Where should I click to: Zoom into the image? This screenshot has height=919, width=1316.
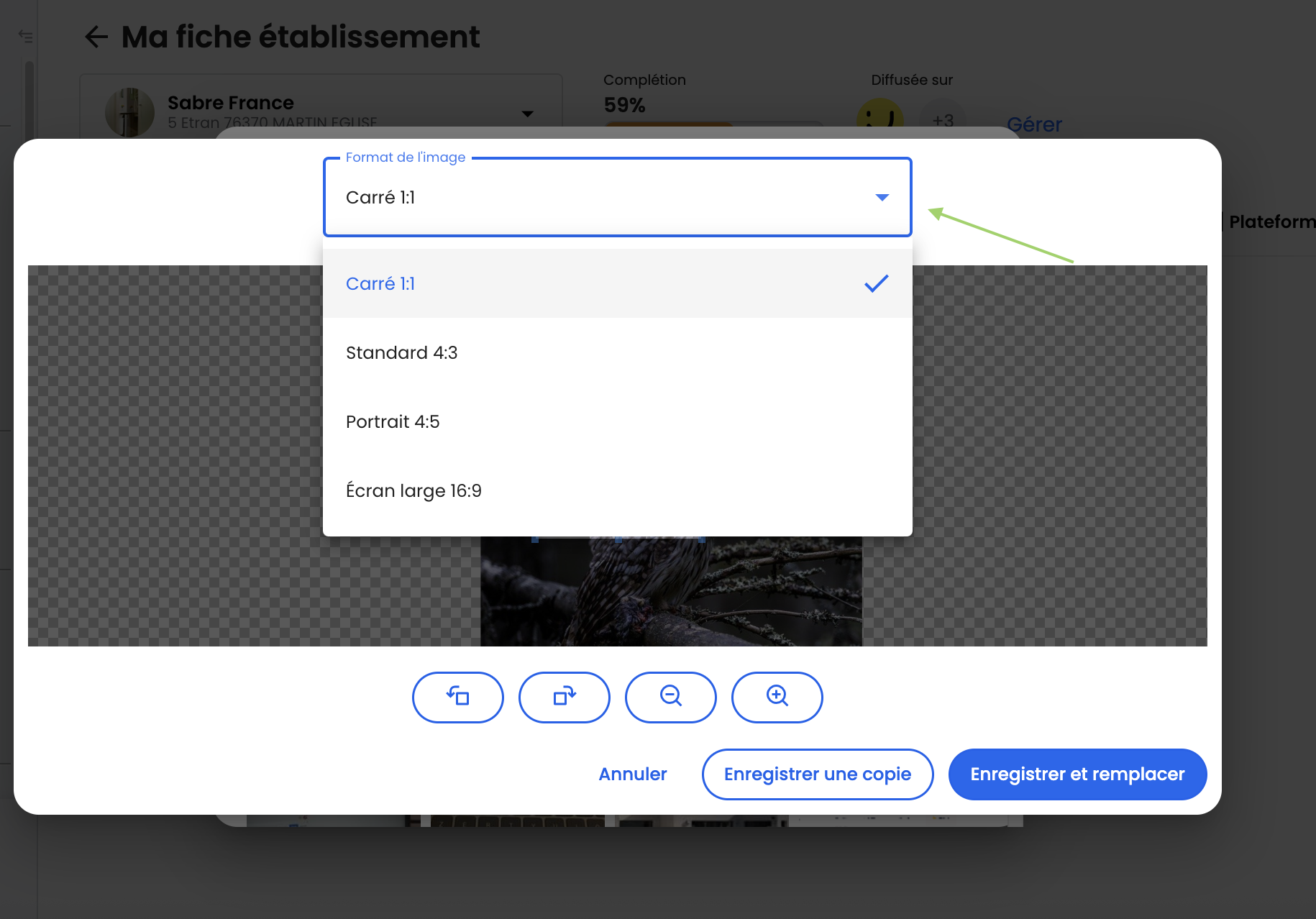coord(777,697)
